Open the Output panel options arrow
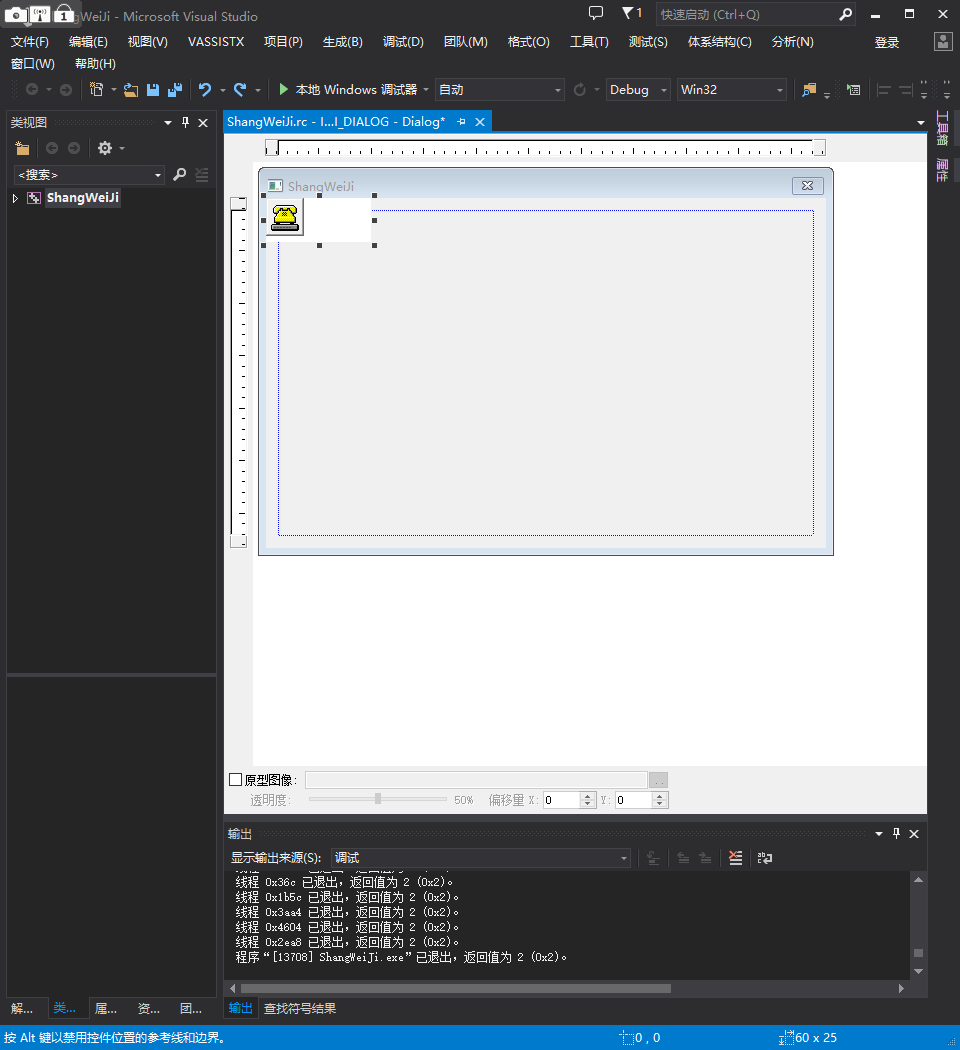Screen dimensions: 960x1050 click(879, 834)
